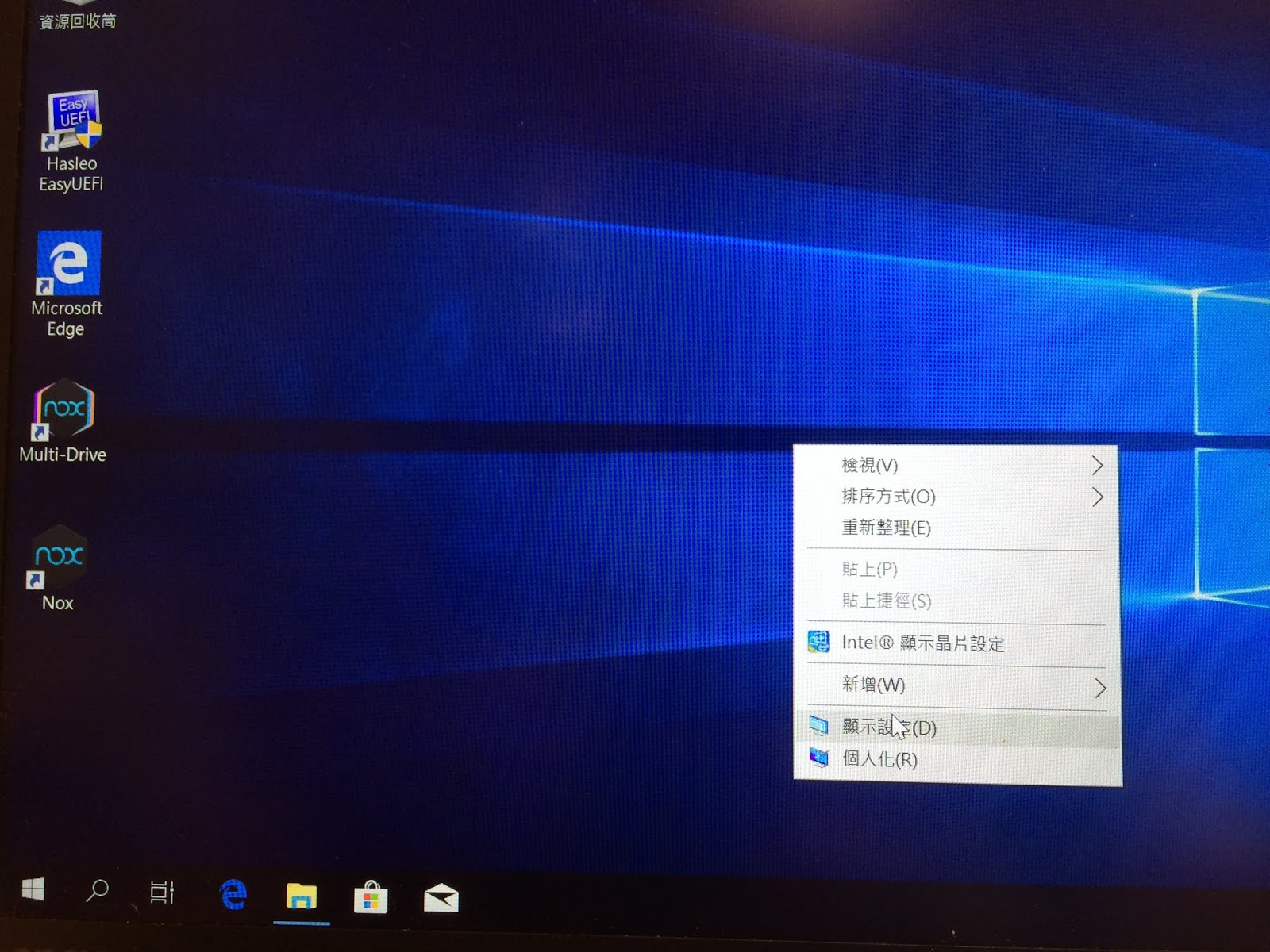Choose 顯示設定(D) in the context menu
The image size is (1270, 952).
pos(958,727)
